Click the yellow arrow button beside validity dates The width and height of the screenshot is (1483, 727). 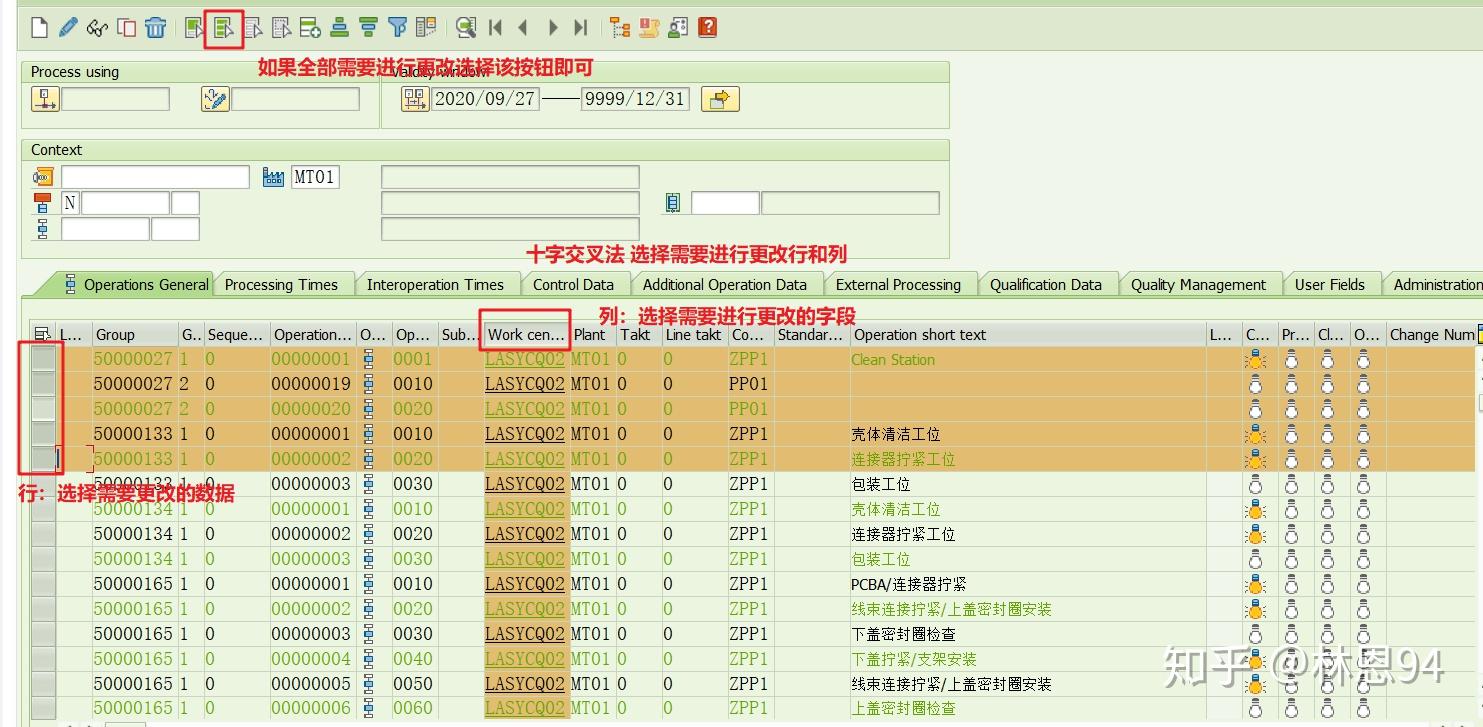click(x=719, y=98)
